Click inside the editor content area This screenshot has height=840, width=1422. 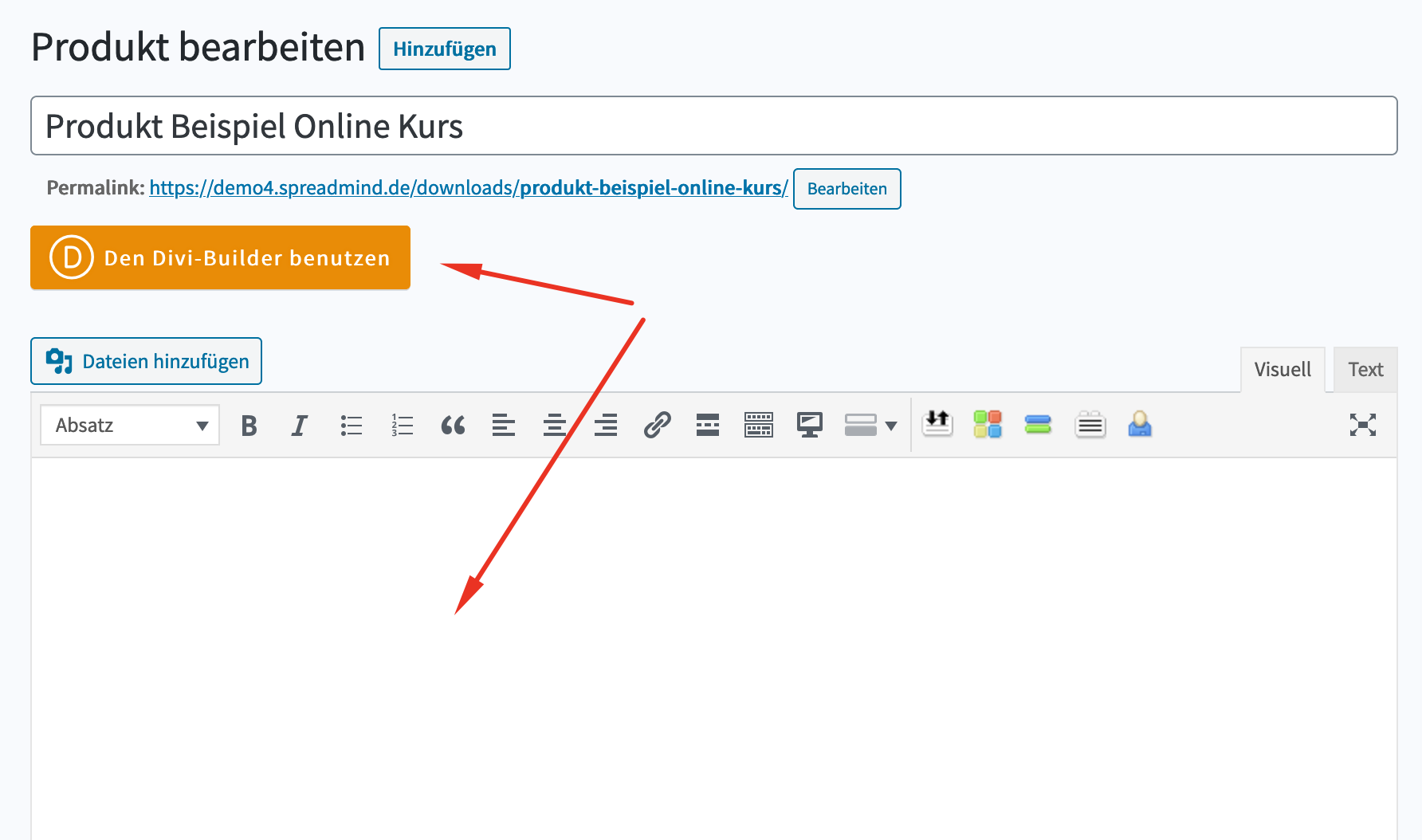[714, 649]
